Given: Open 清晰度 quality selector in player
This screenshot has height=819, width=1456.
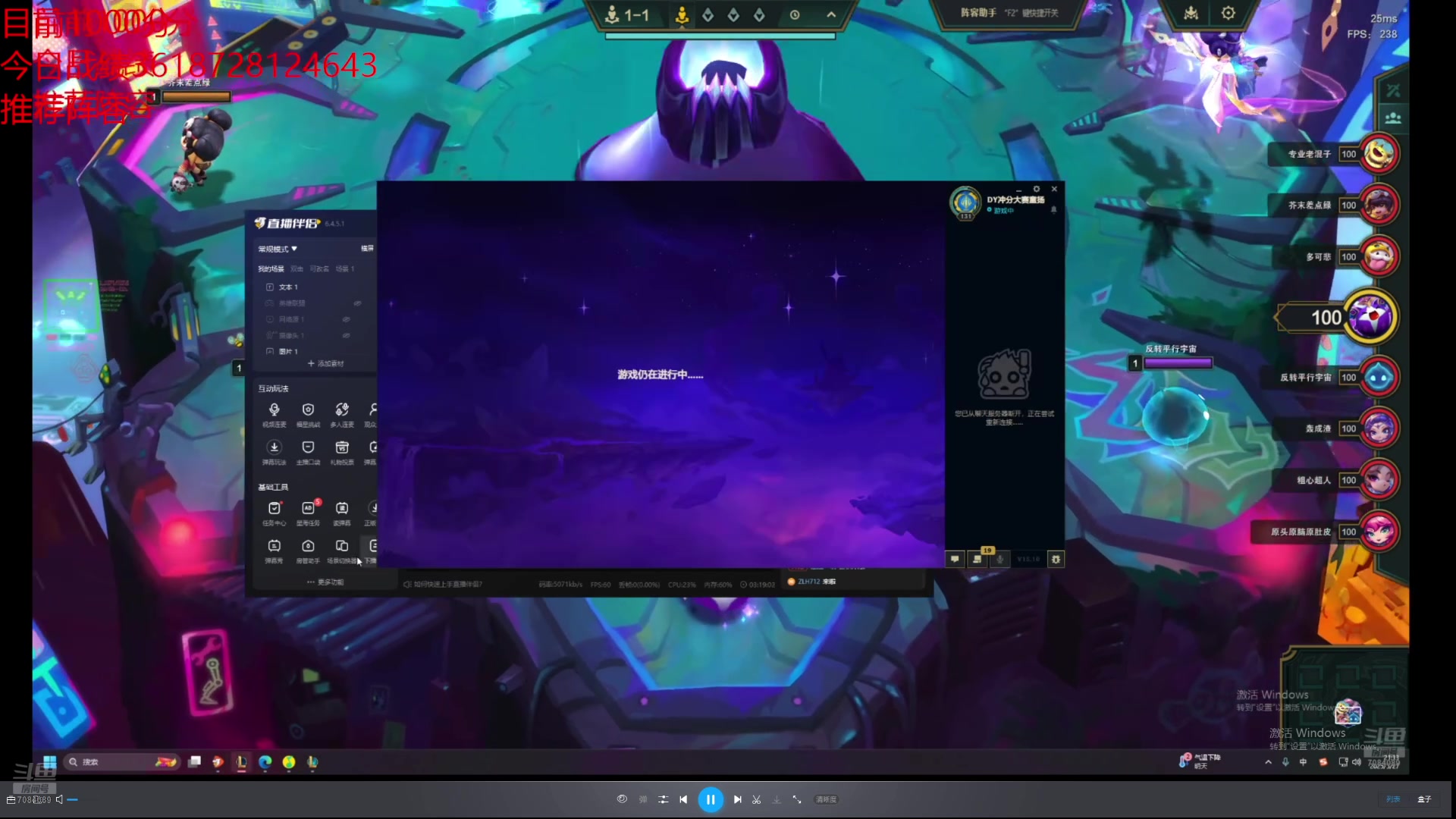Looking at the screenshot, I should click(x=826, y=799).
